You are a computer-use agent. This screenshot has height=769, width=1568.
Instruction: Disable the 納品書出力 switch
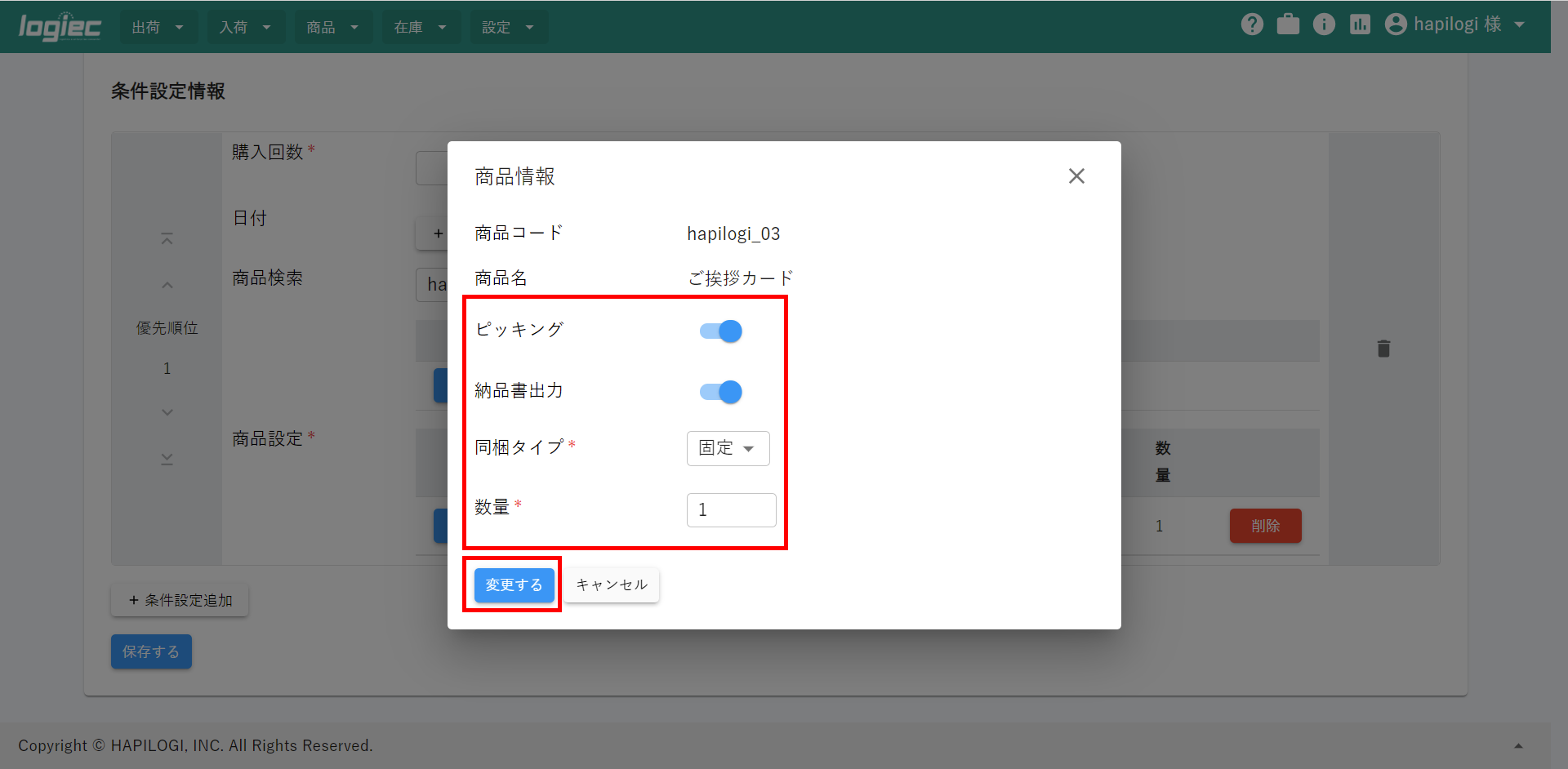click(721, 393)
